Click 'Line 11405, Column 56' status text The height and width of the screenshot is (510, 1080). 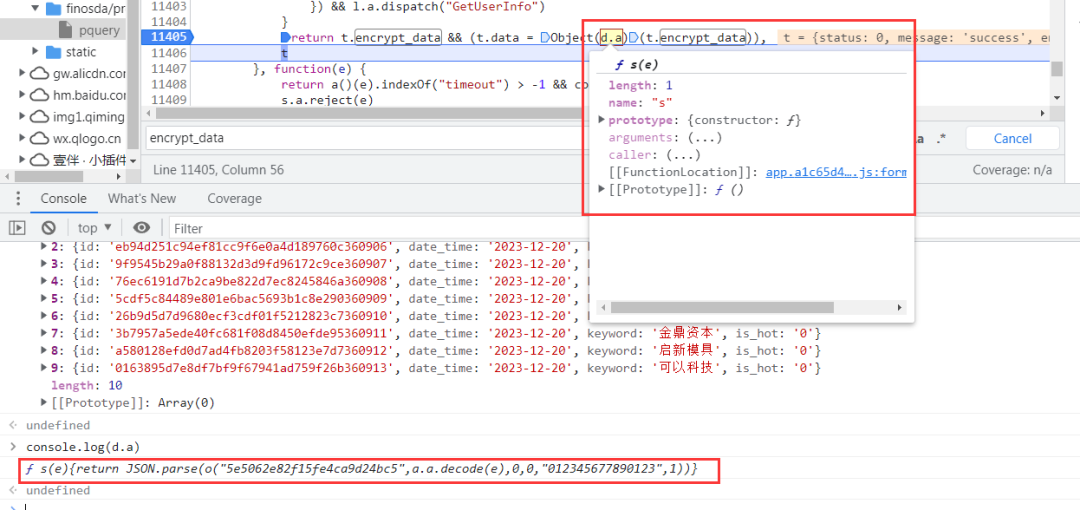[x=218, y=170]
